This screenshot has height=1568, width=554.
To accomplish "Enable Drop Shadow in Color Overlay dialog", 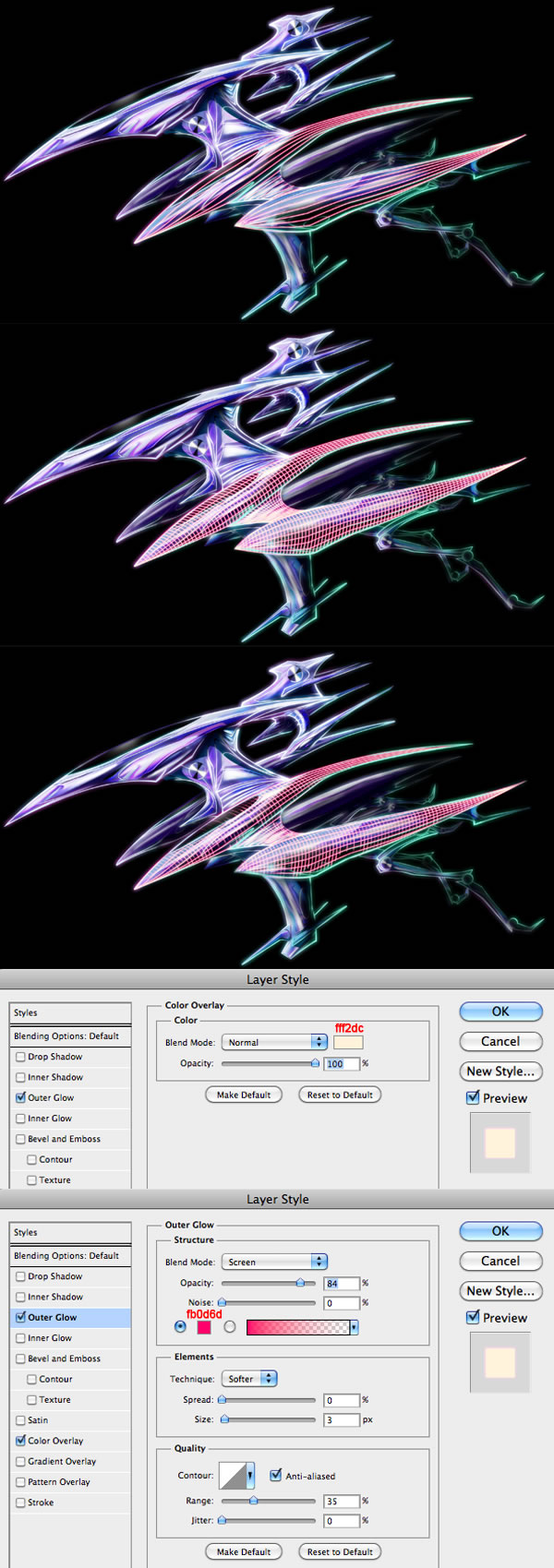I will pyautogui.click(x=20, y=1057).
